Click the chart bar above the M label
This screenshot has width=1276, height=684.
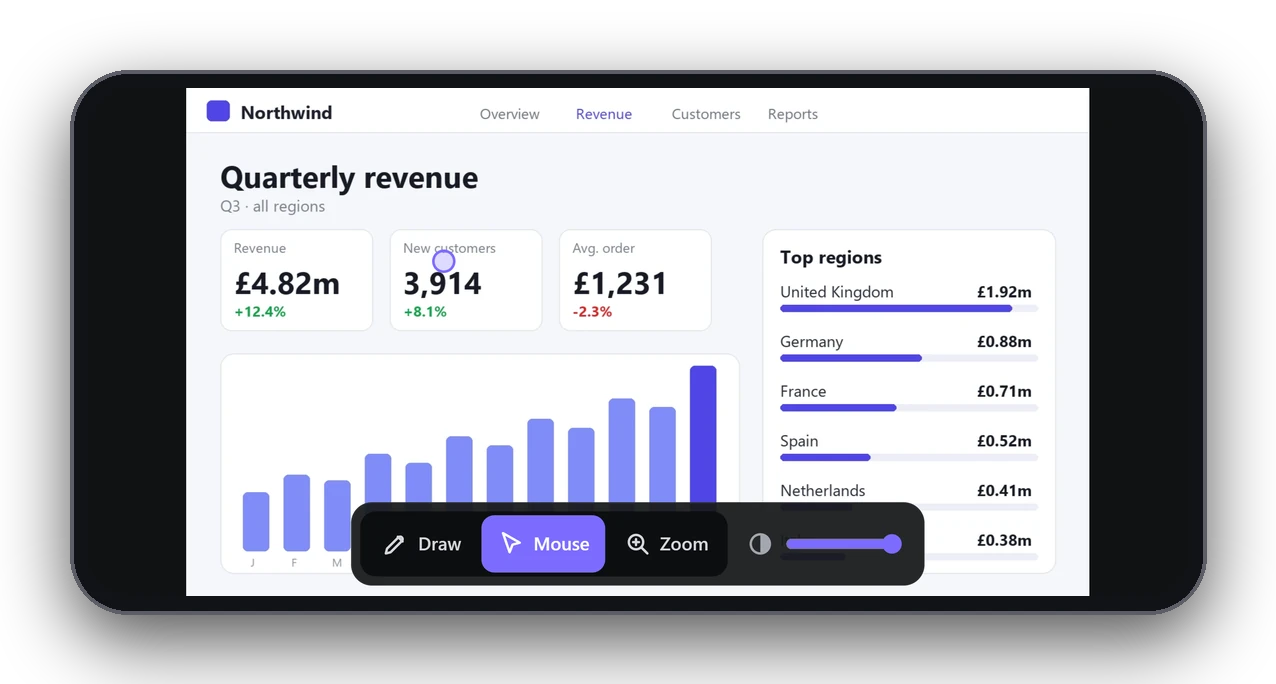pos(337,516)
